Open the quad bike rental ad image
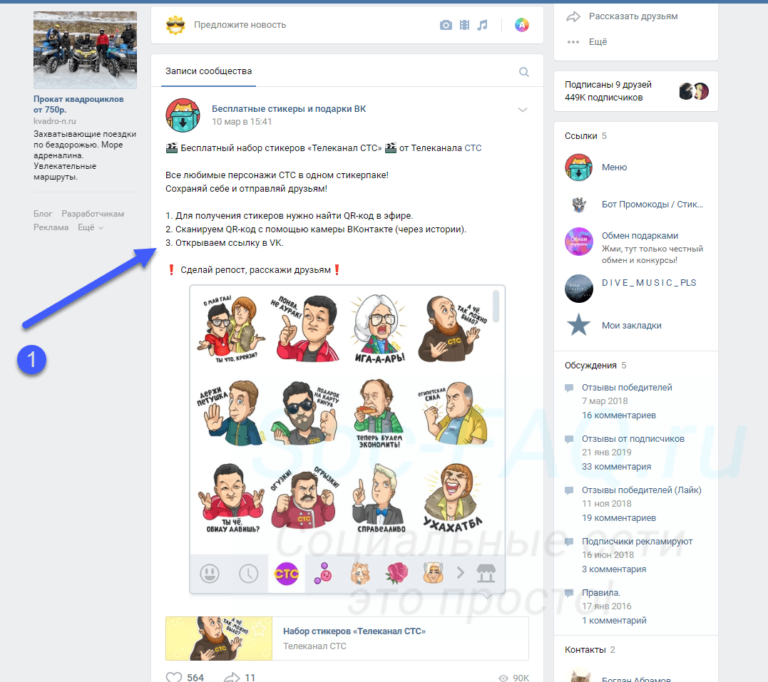 coord(85,50)
